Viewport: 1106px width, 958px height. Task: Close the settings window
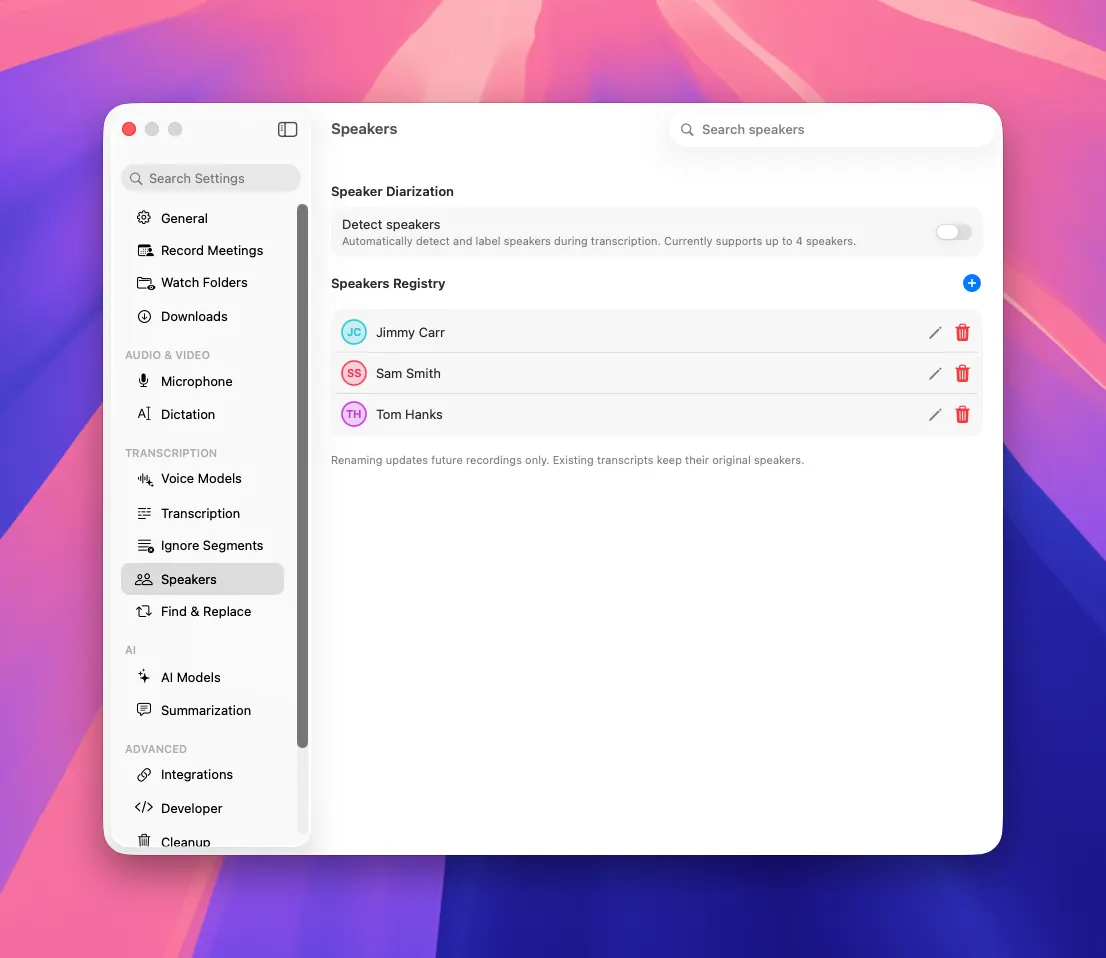tap(129, 129)
